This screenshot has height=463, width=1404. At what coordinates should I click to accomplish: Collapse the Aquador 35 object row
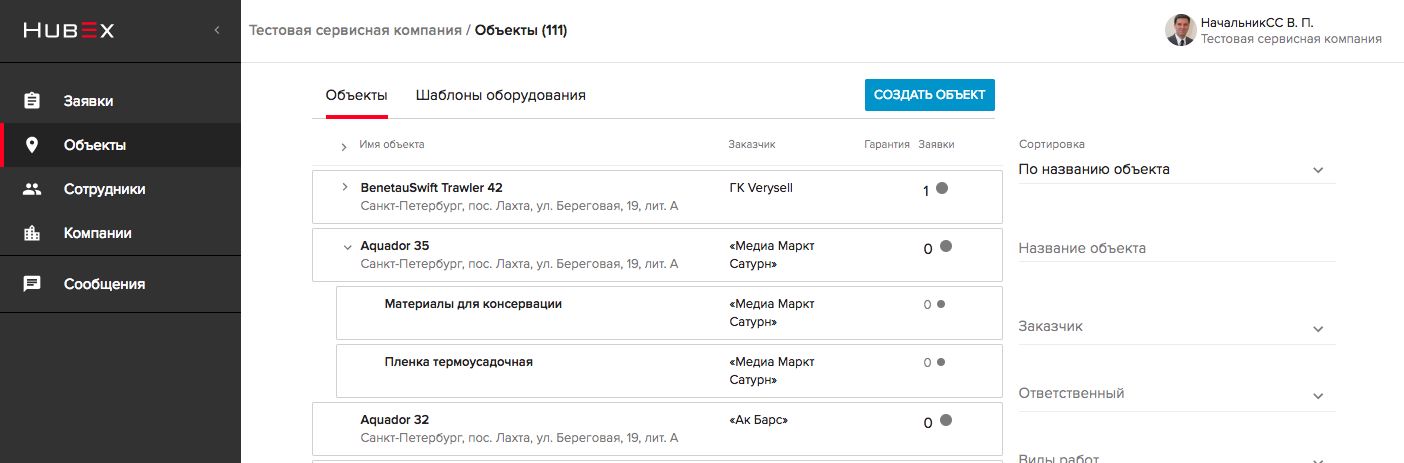pyautogui.click(x=347, y=246)
